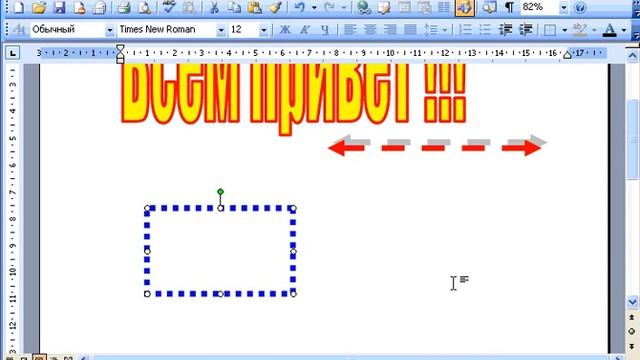Open a file with the folder icon
Image resolution: width=640 pixels, height=360 pixels.
coord(39,7)
